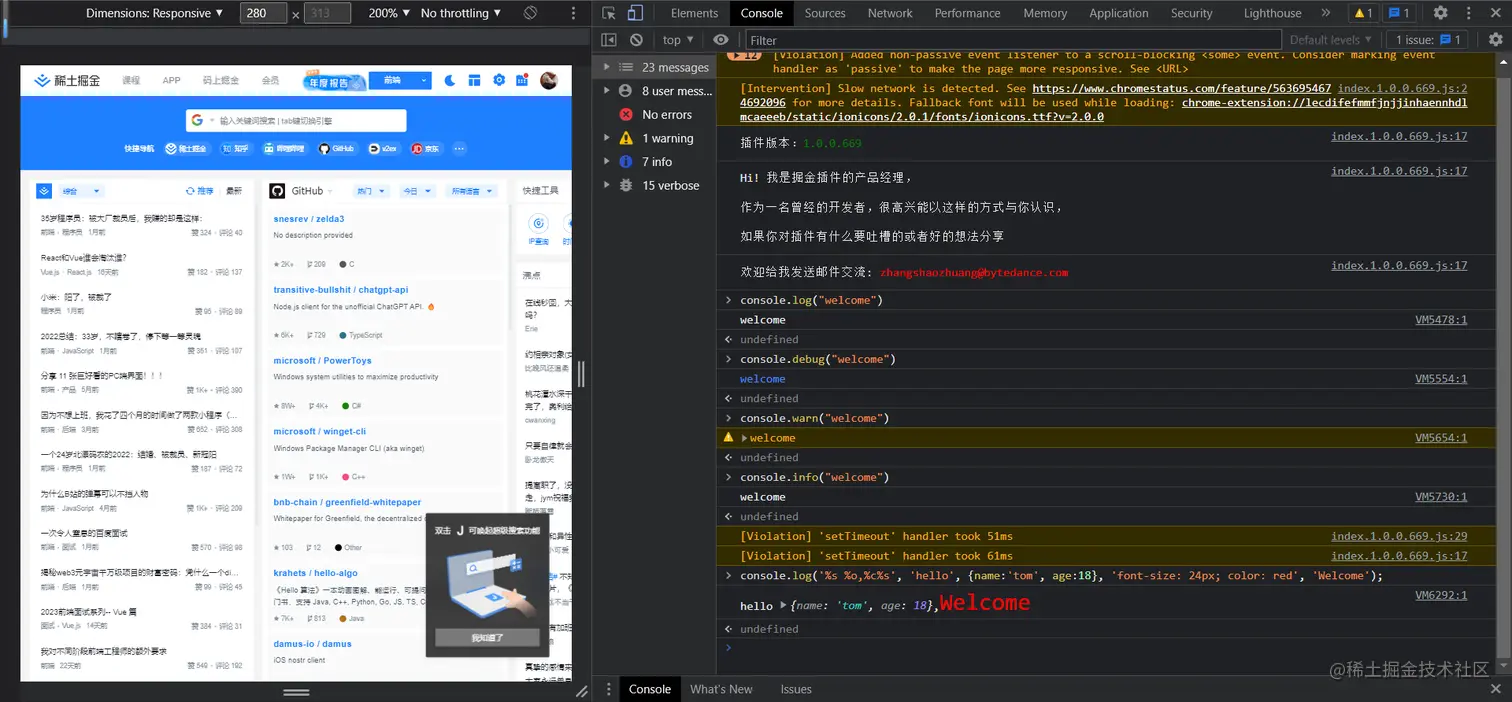Screen dimensions: 1512x702
Task: Create a live expression with the eye icon
Action: click(x=721, y=40)
